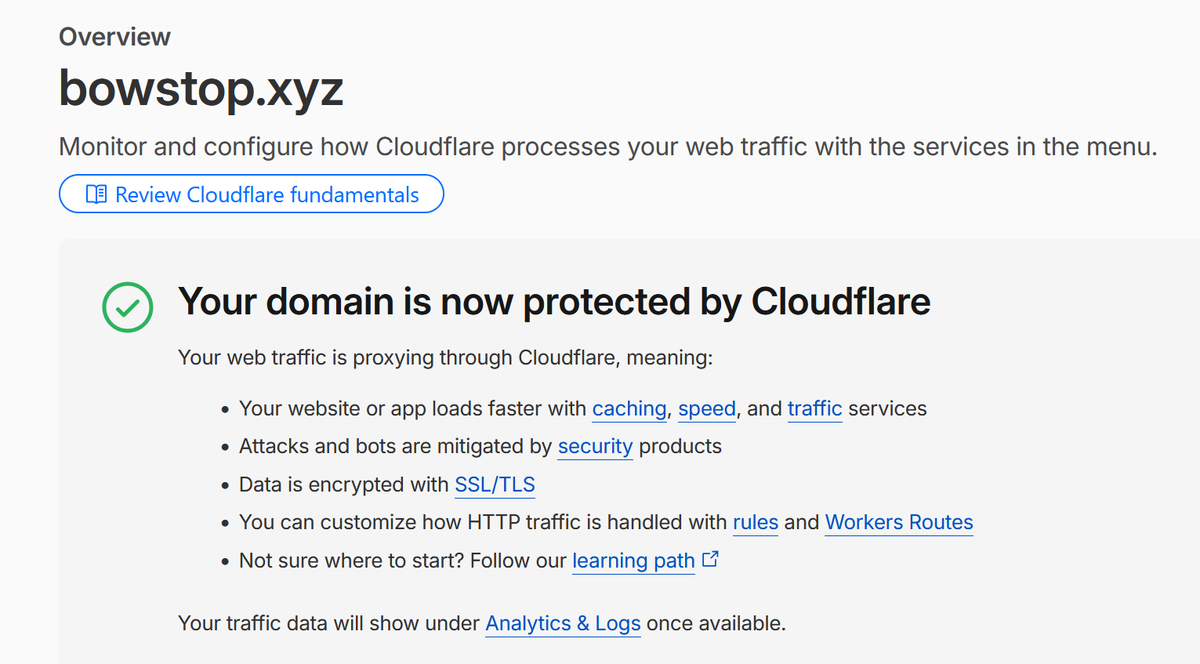1200x664 pixels.
Task: Follow the learning path link
Action: pyautogui.click(x=633, y=561)
